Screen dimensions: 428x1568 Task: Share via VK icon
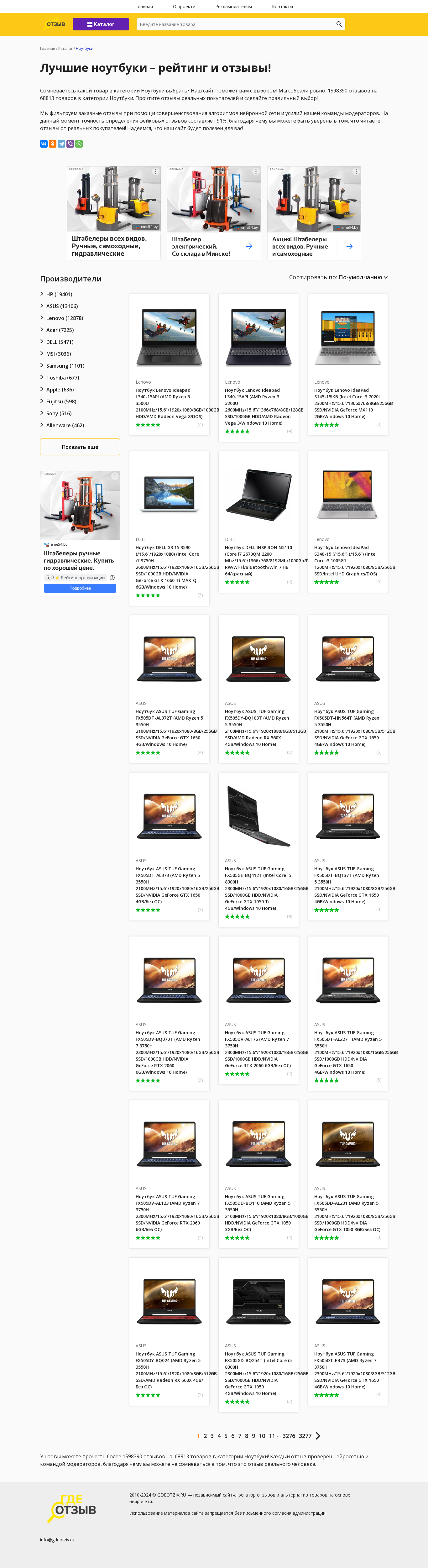pyautogui.click(x=44, y=144)
